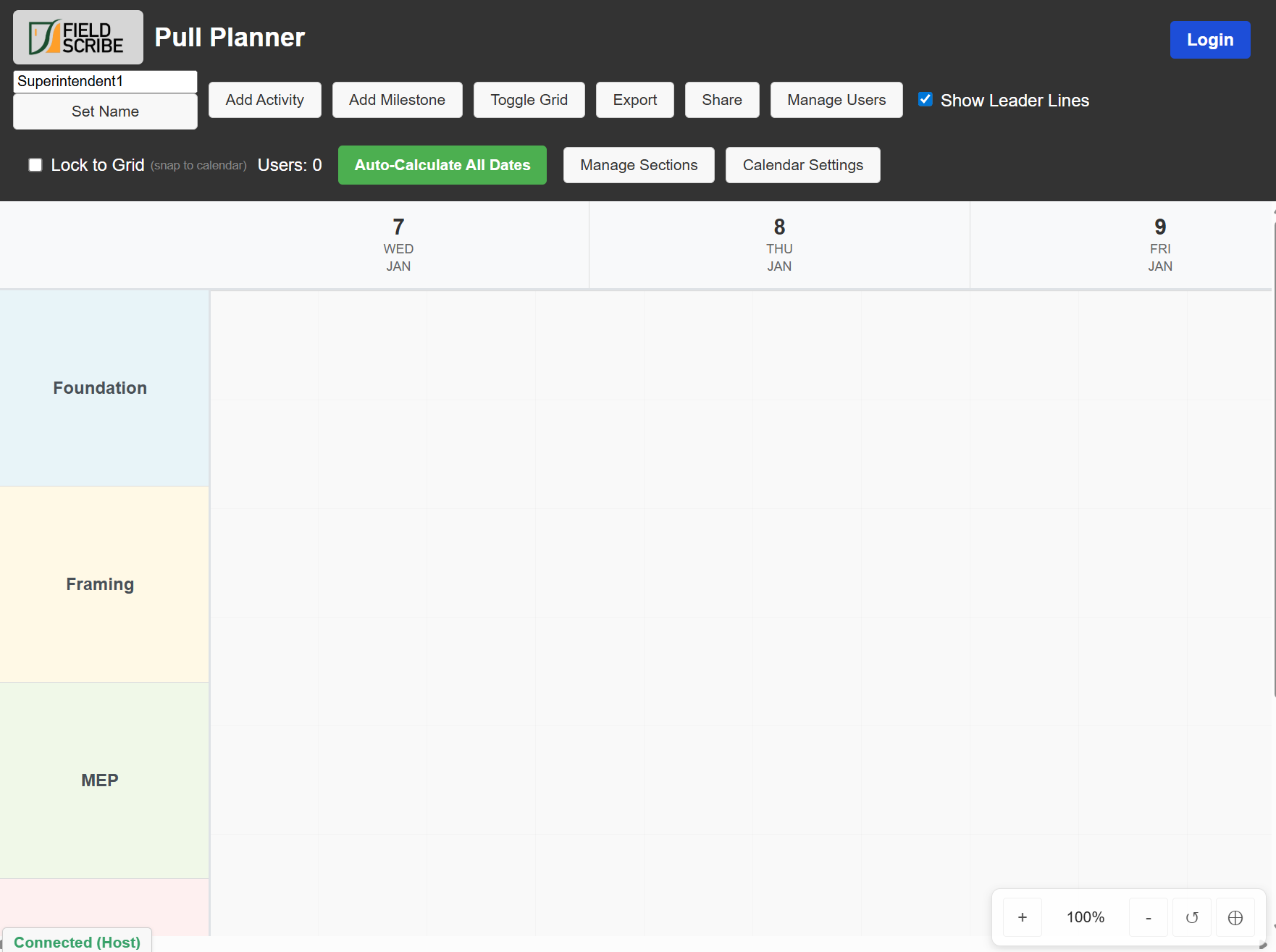Click the blue Login button

coord(1209,40)
